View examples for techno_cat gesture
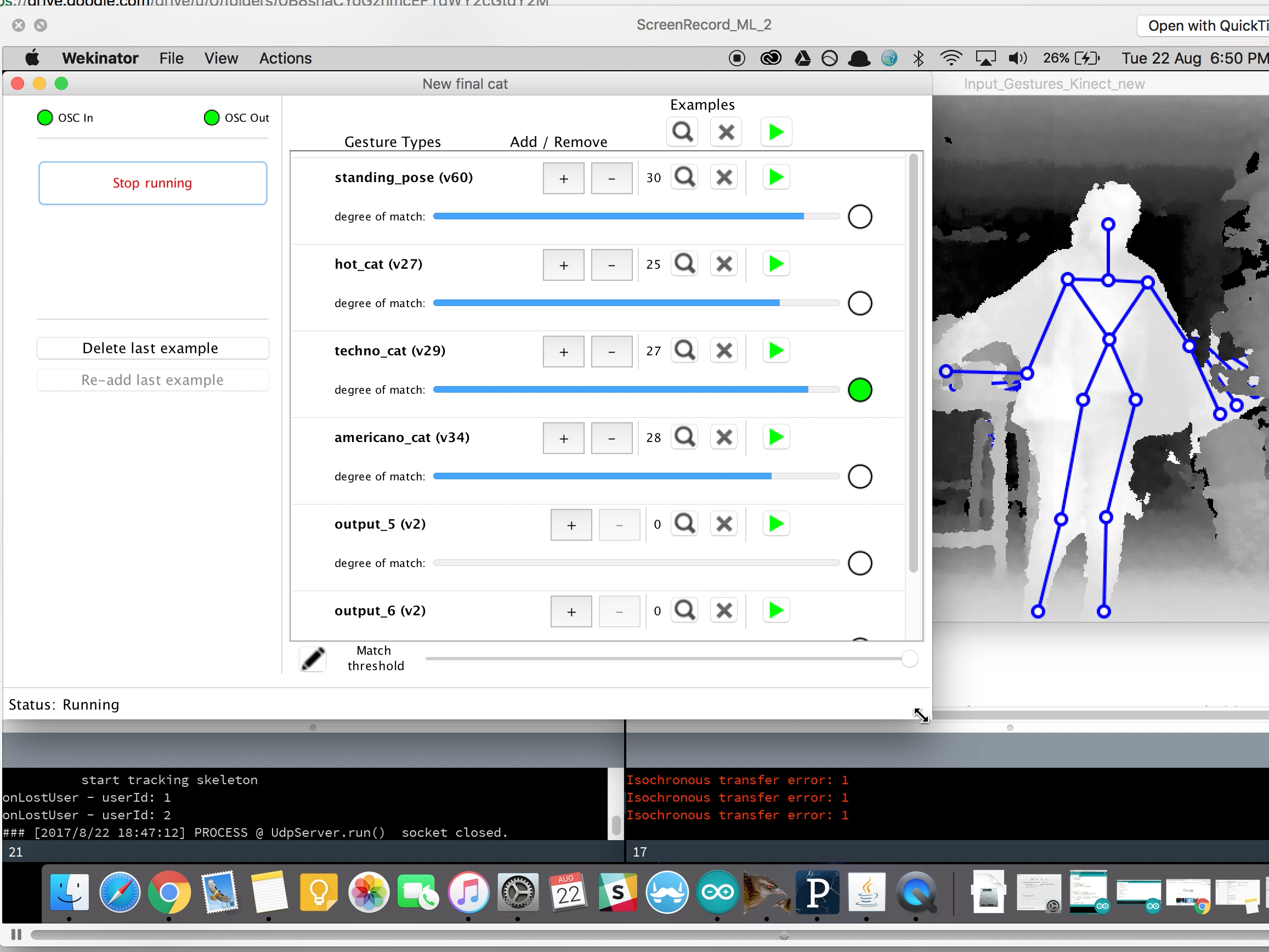Image resolution: width=1269 pixels, height=952 pixels. click(684, 350)
